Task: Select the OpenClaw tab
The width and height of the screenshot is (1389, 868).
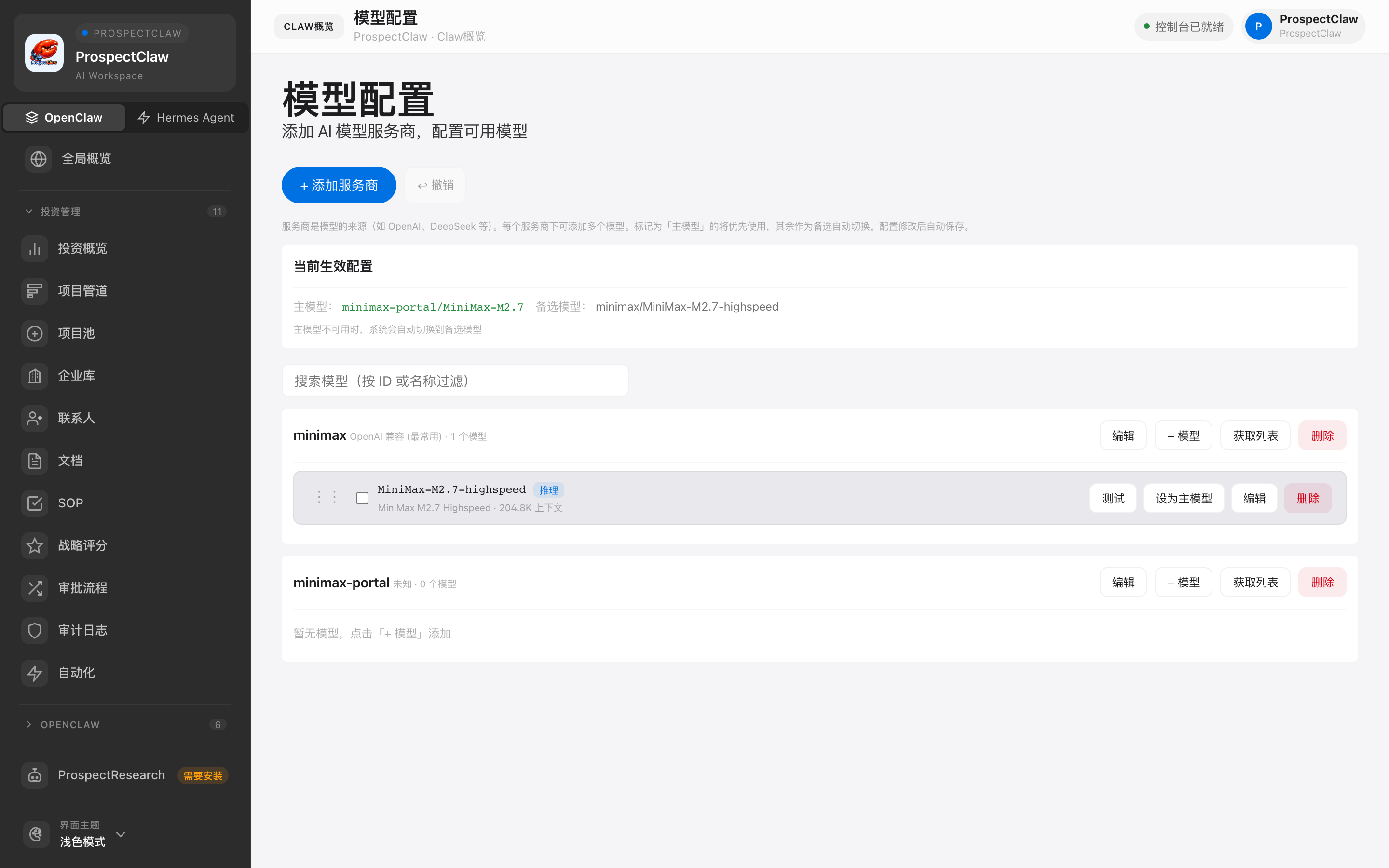Action: point(64,117)
